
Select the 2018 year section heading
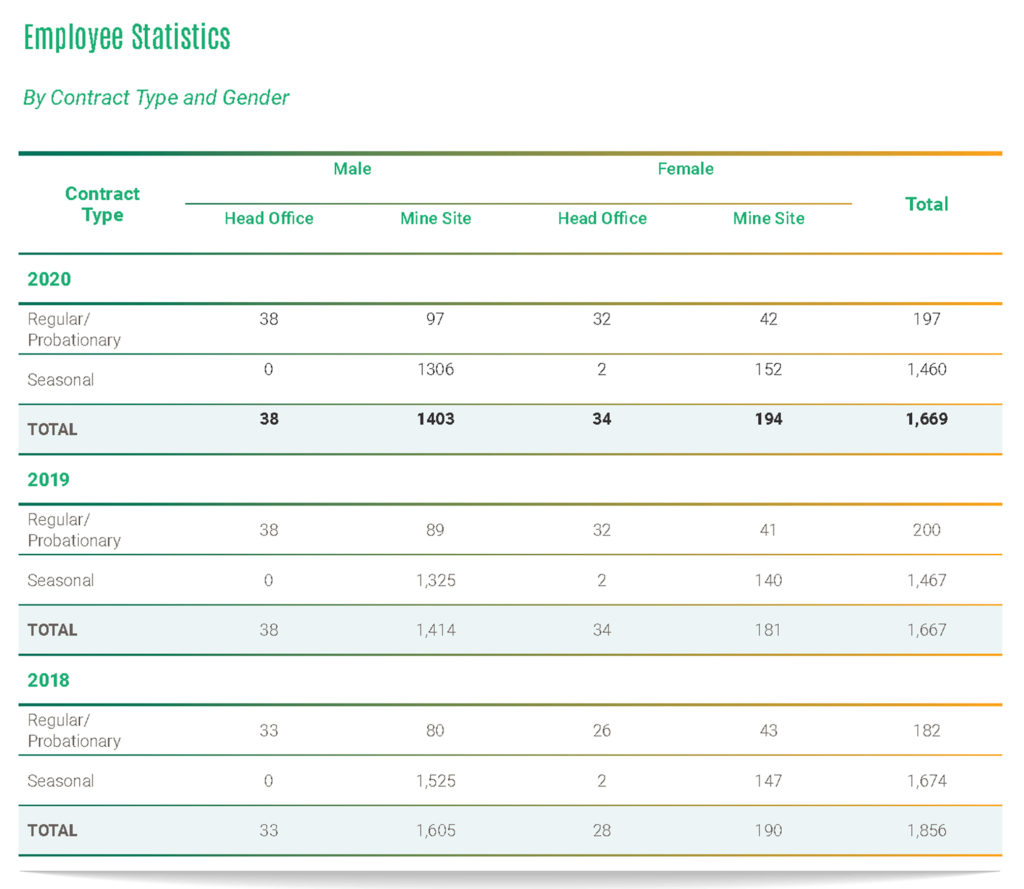coord(49,680)
